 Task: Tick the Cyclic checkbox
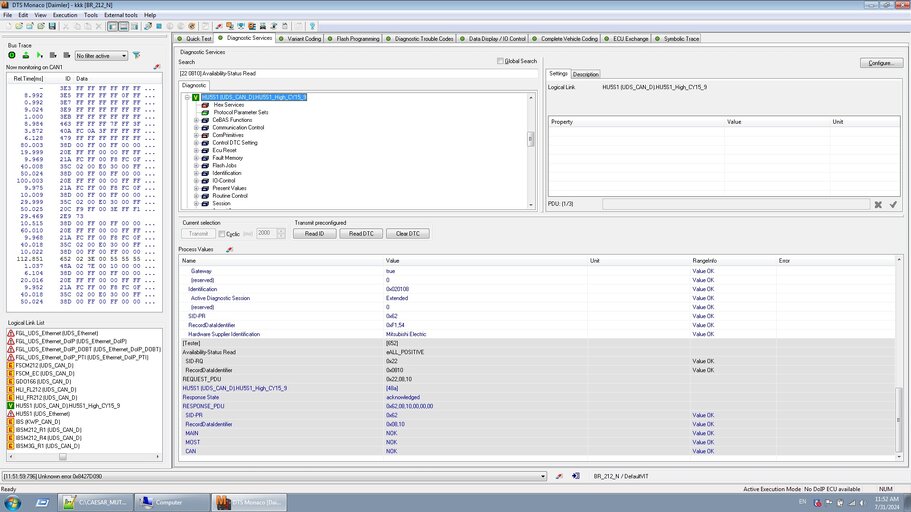222,234
